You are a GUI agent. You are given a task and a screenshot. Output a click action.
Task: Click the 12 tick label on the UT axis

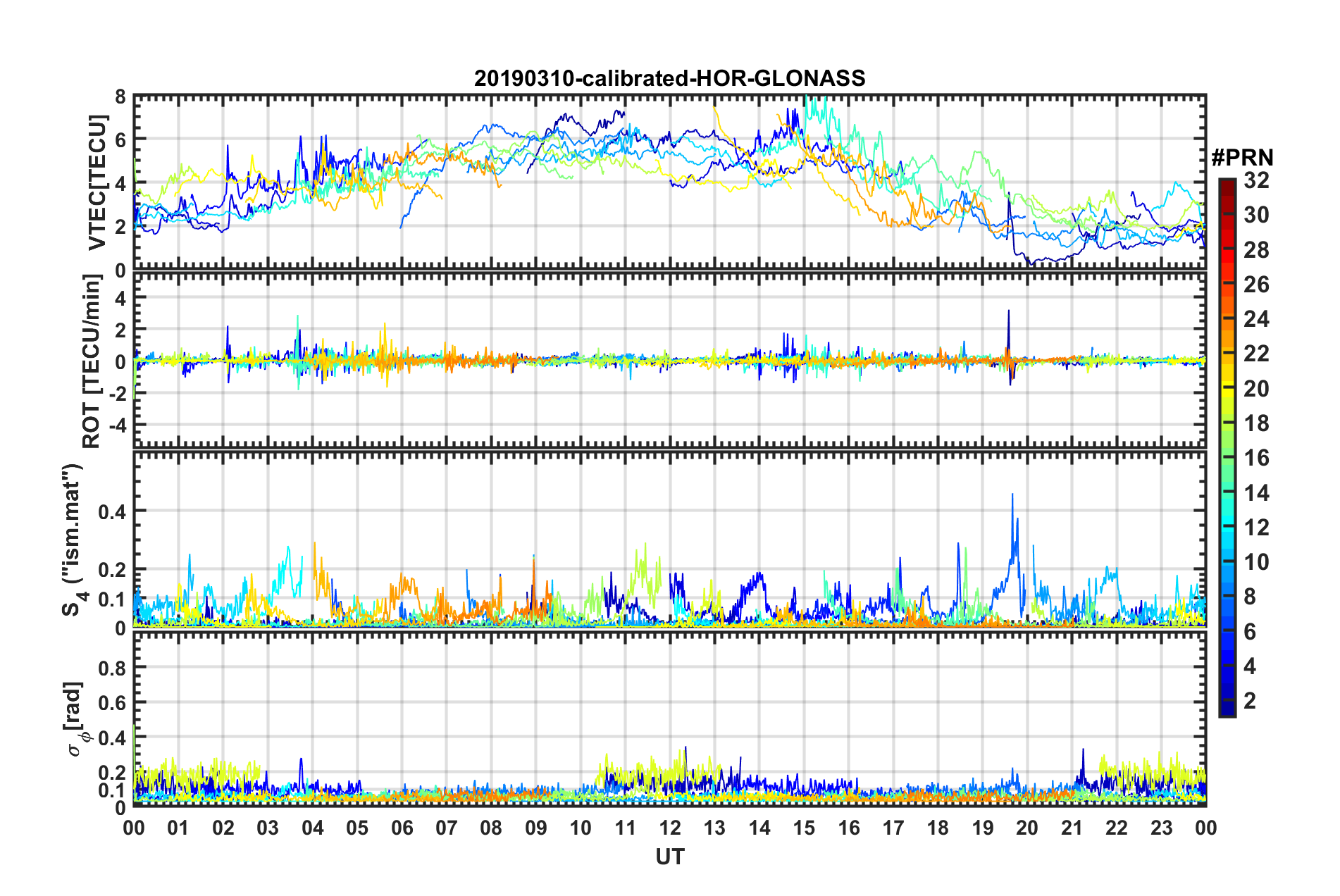pyautogui.click(x=670, y=828)
